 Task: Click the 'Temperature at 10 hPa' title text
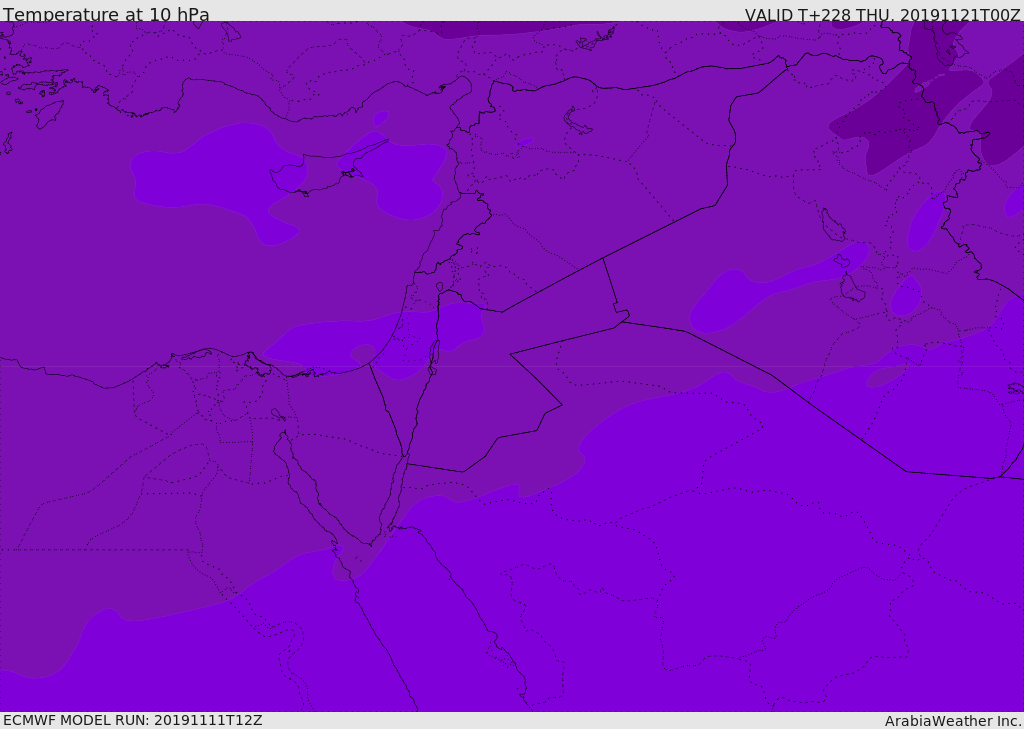tap(106, 14)
